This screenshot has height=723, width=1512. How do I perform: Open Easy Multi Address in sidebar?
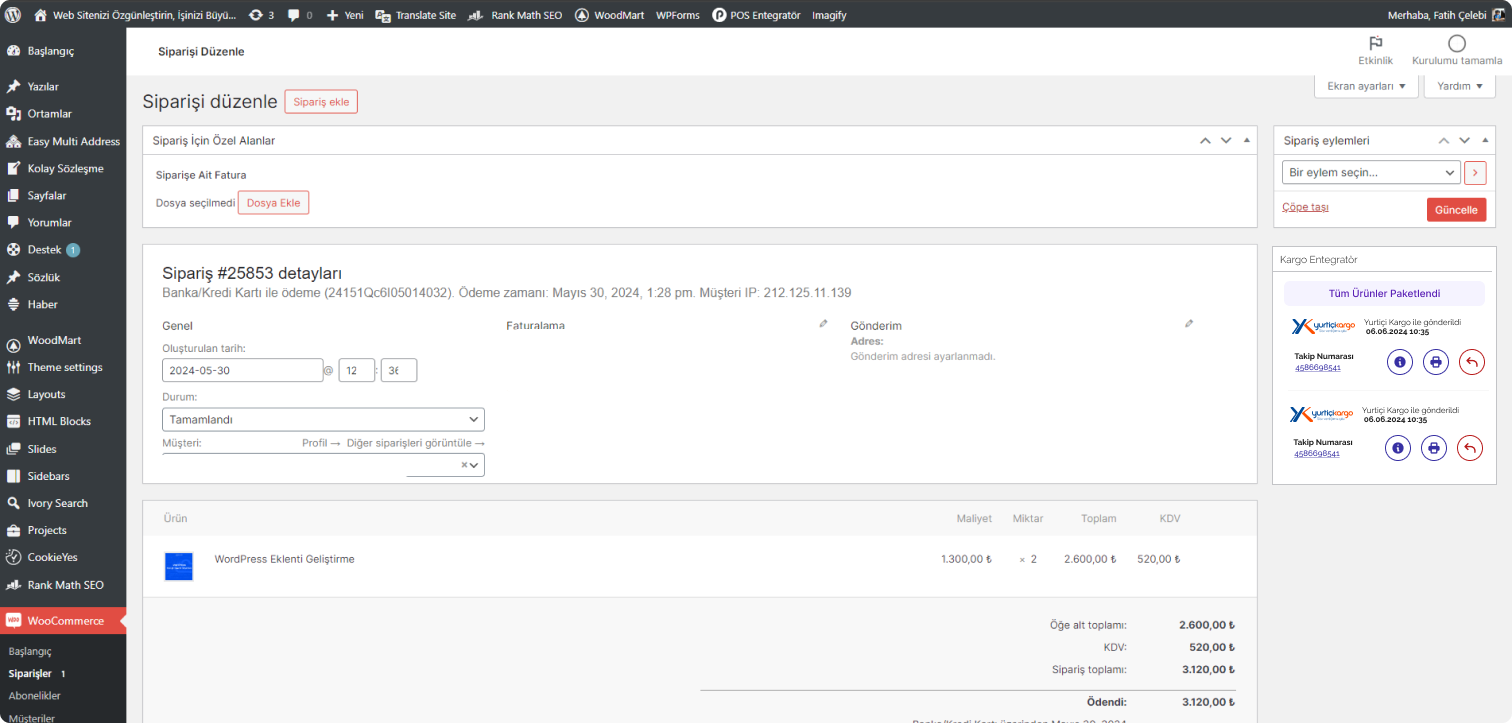[63, 142]
